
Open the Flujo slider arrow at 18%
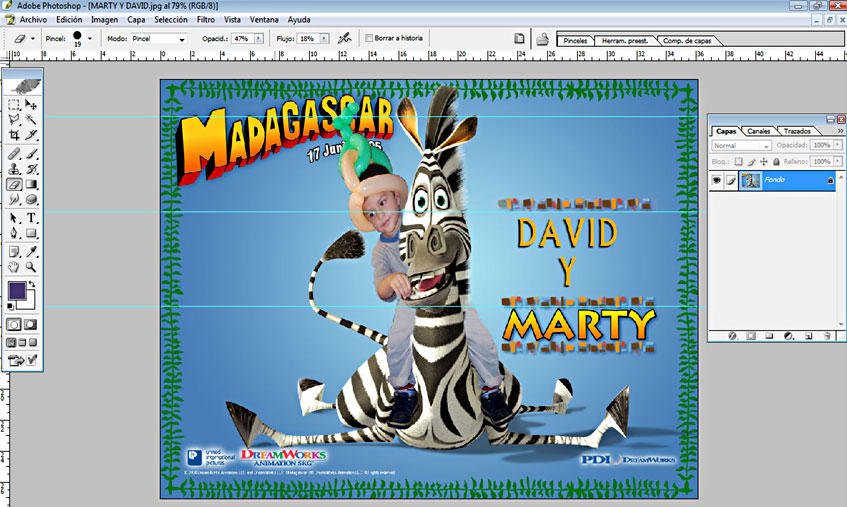325,38
